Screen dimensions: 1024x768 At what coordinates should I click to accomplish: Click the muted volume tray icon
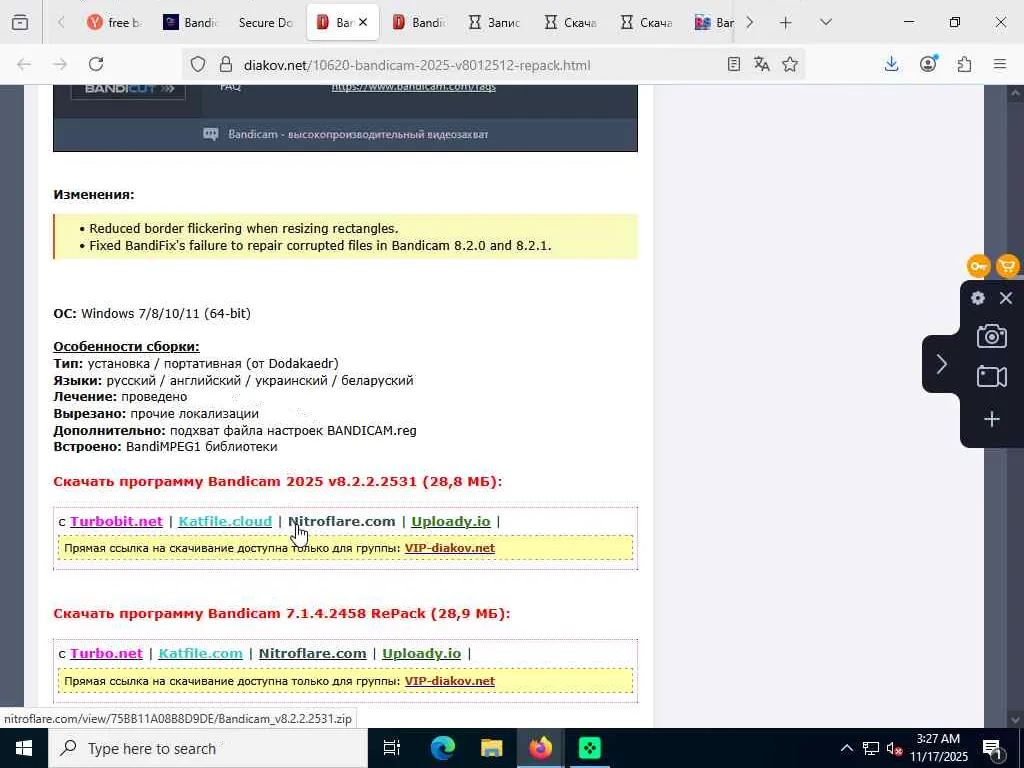click(893, 748)
